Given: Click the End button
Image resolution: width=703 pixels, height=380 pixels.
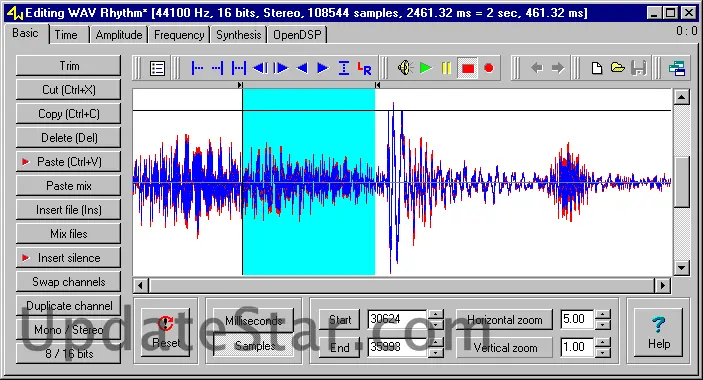Looking at the screenshot, I should 339,347.
